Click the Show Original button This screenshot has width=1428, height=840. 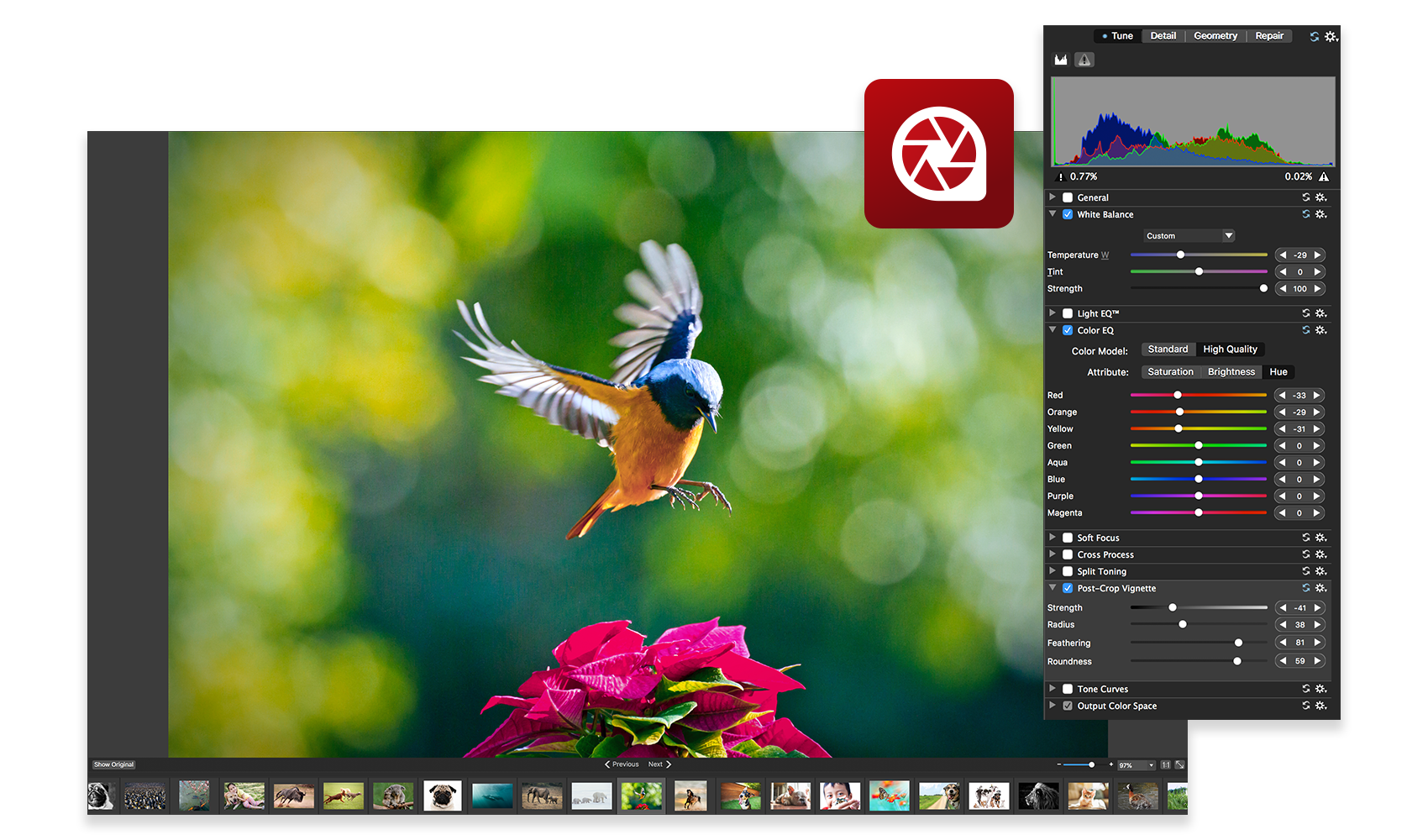click(x=113, y=764)
